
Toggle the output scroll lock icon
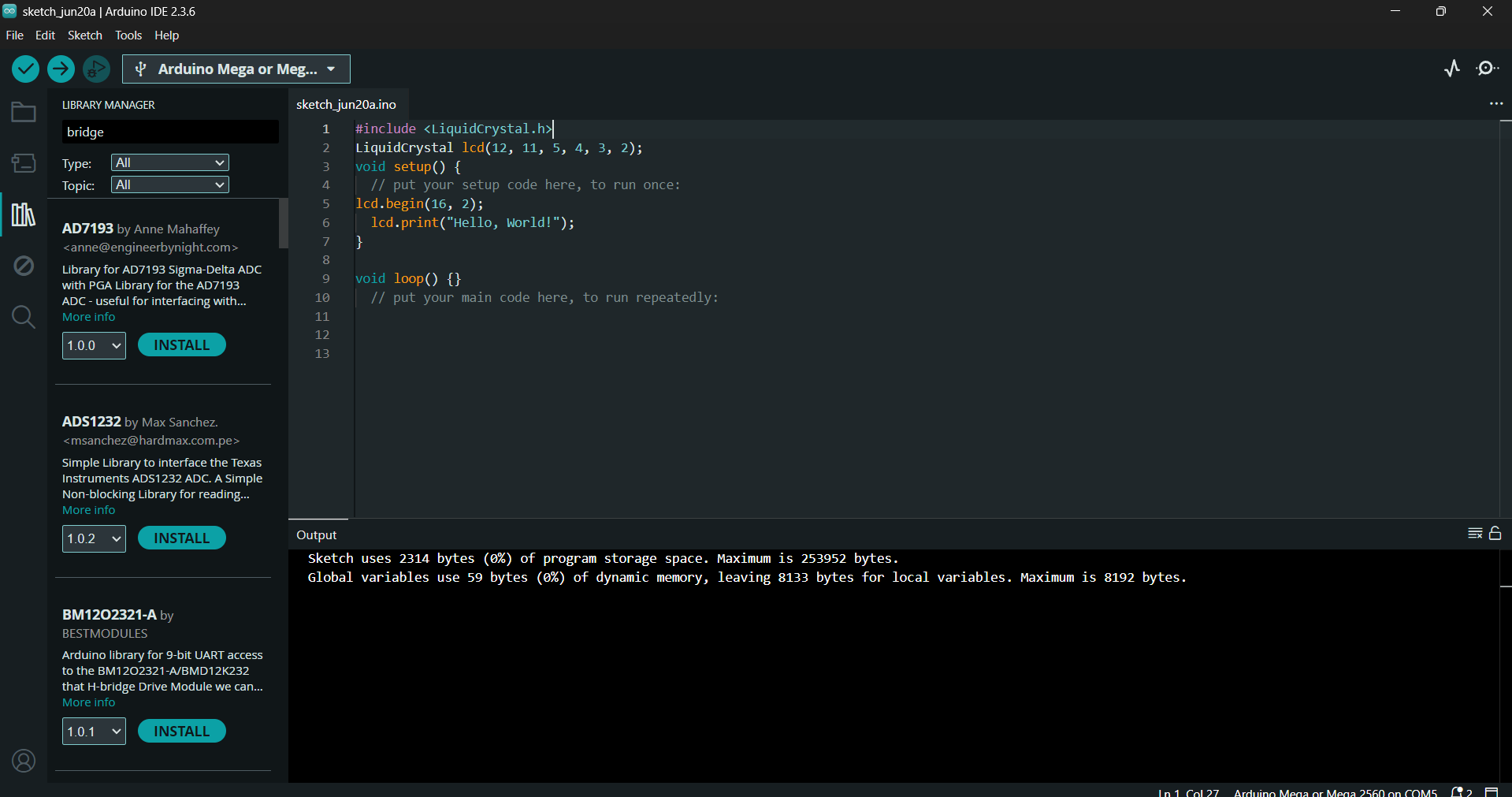1495,534
